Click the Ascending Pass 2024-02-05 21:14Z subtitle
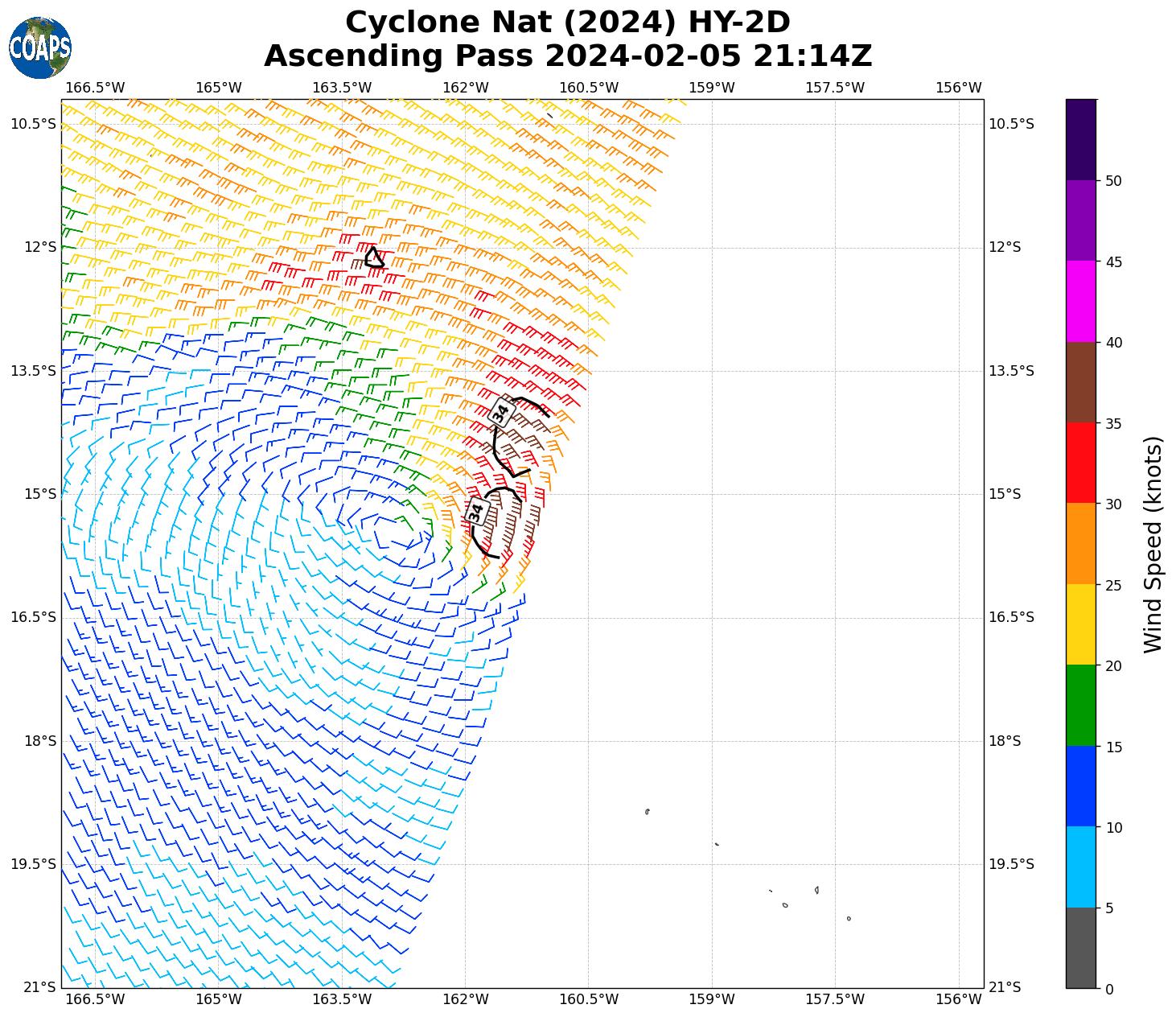Screen dimensions: 1176x1017 pyautogui.click(x=567, y=56)
